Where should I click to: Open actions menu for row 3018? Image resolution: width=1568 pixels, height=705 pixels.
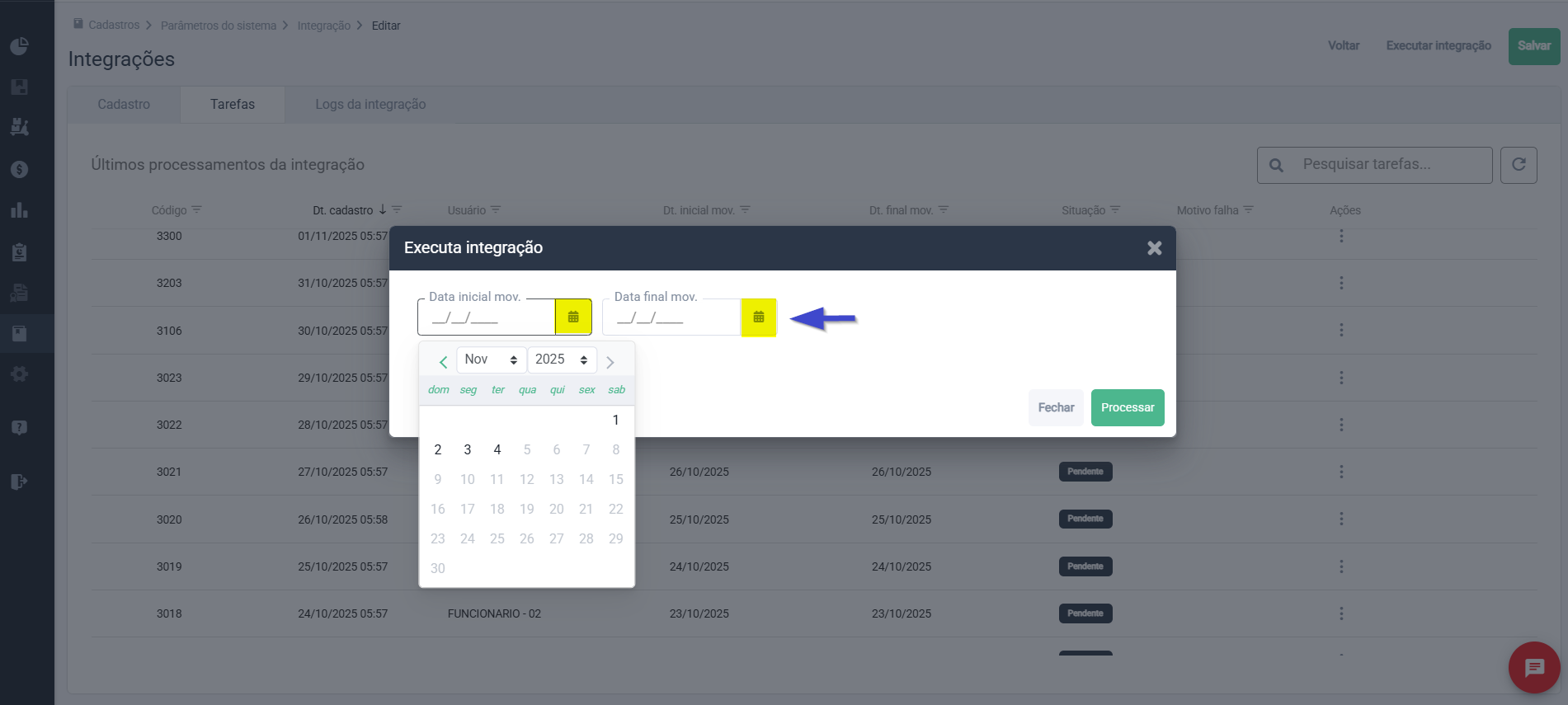[1341, 613]
